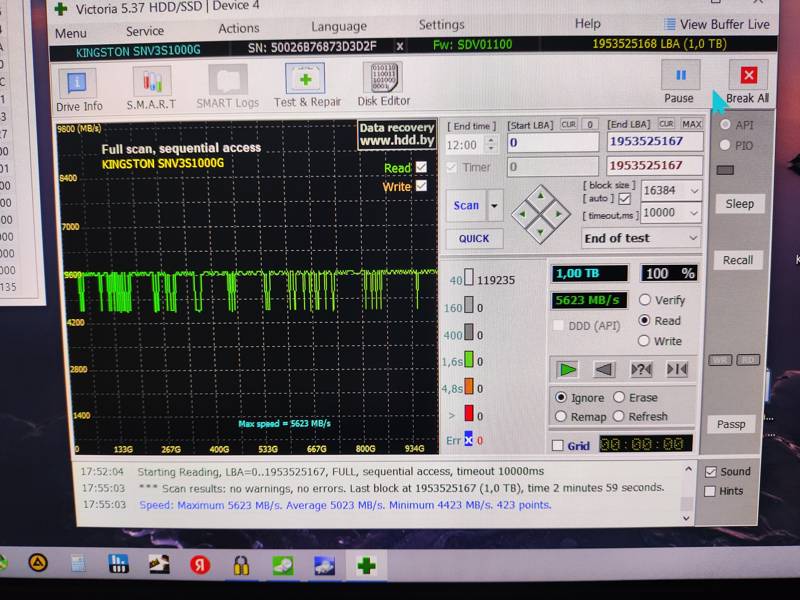Switch to Test & Repair view

[306, 87]
